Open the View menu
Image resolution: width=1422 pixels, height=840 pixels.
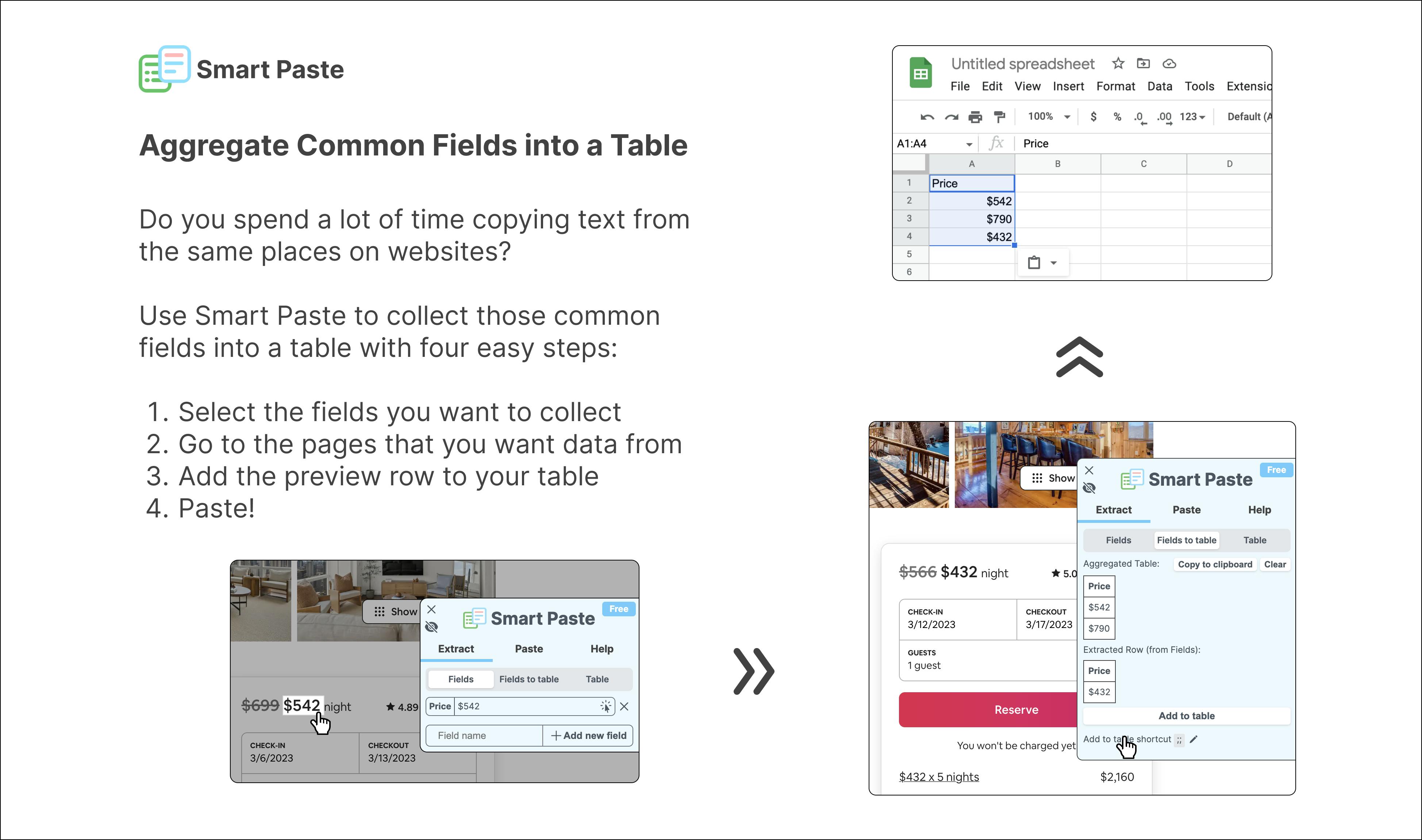pos(1027,86)
